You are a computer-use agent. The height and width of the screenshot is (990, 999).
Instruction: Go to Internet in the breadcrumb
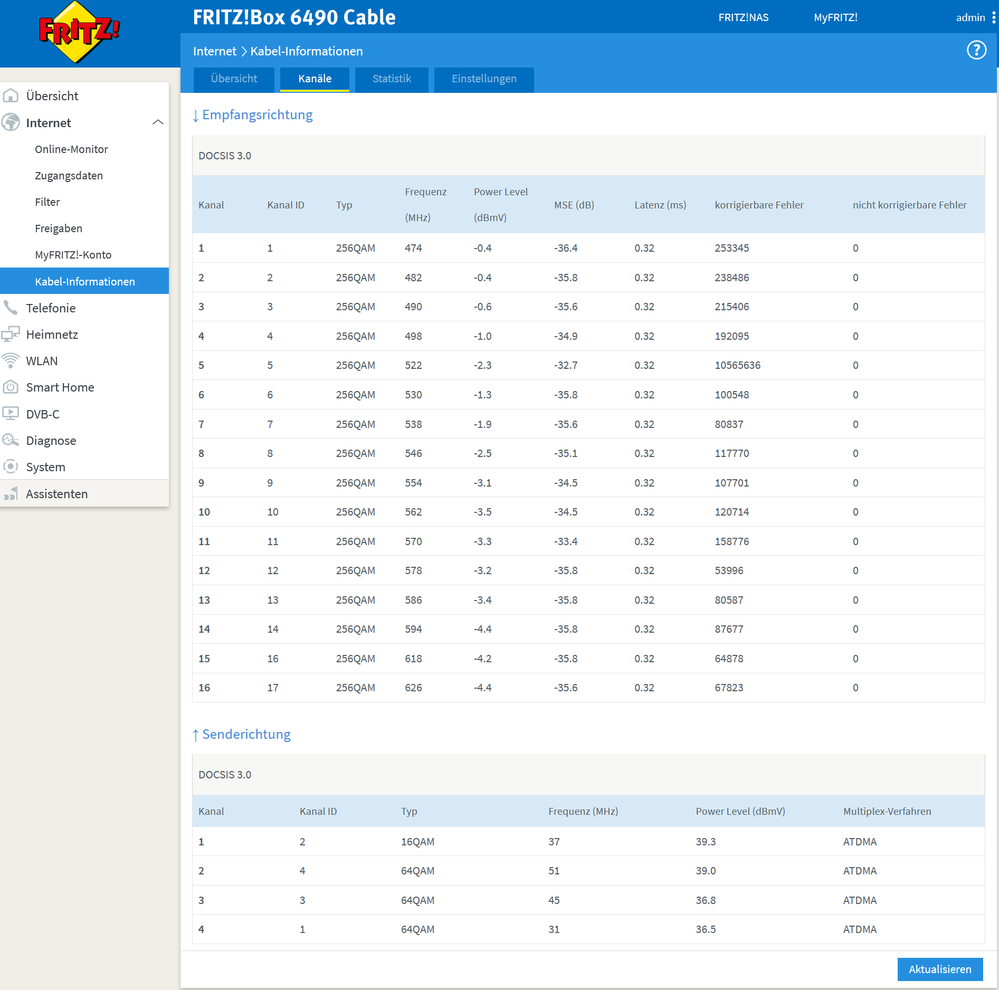(214, 51)
